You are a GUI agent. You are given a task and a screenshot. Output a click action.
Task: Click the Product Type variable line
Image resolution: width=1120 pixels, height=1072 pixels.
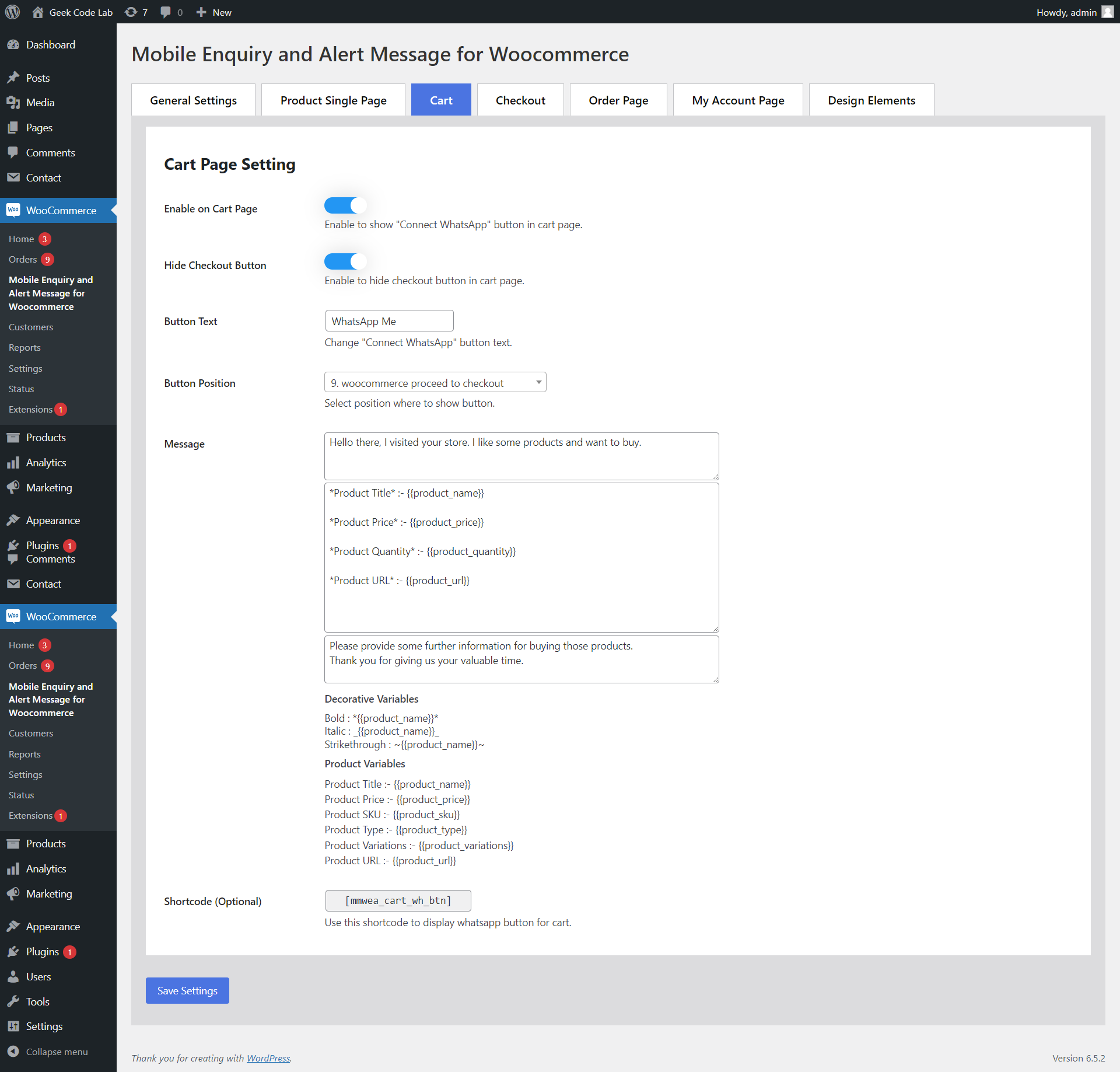[x=396, y=830]
